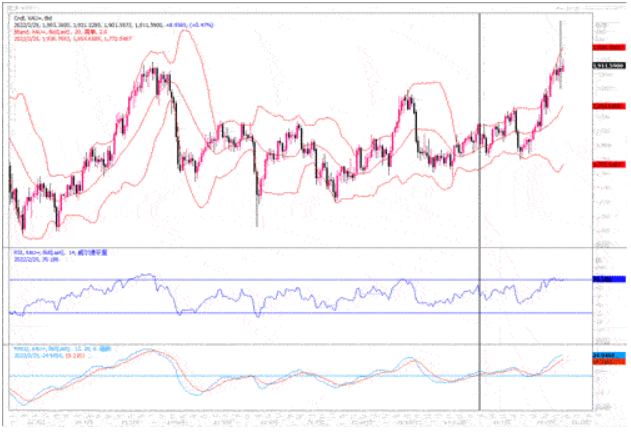Click the blue MACD value tag on axis
The width and height of the screenshot is (631, 441).
602,354
